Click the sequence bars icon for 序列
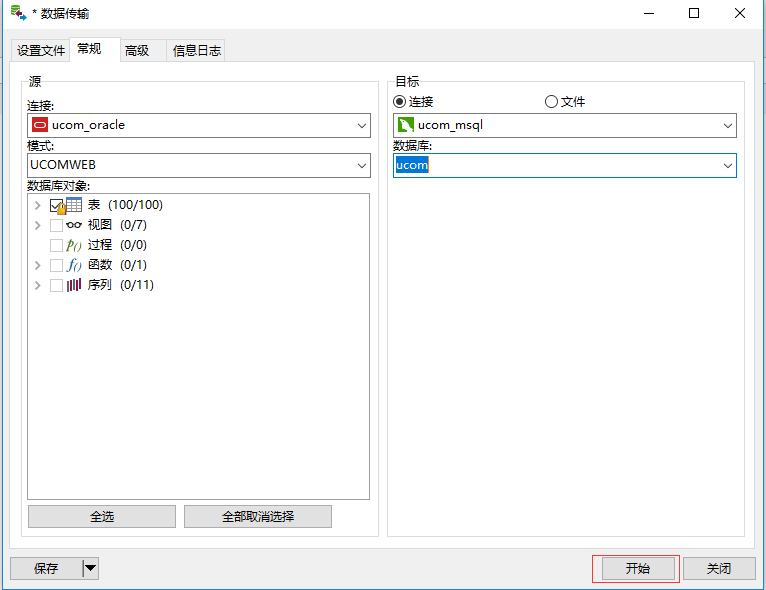The image size is (766, 590). [x=74, y=285]
